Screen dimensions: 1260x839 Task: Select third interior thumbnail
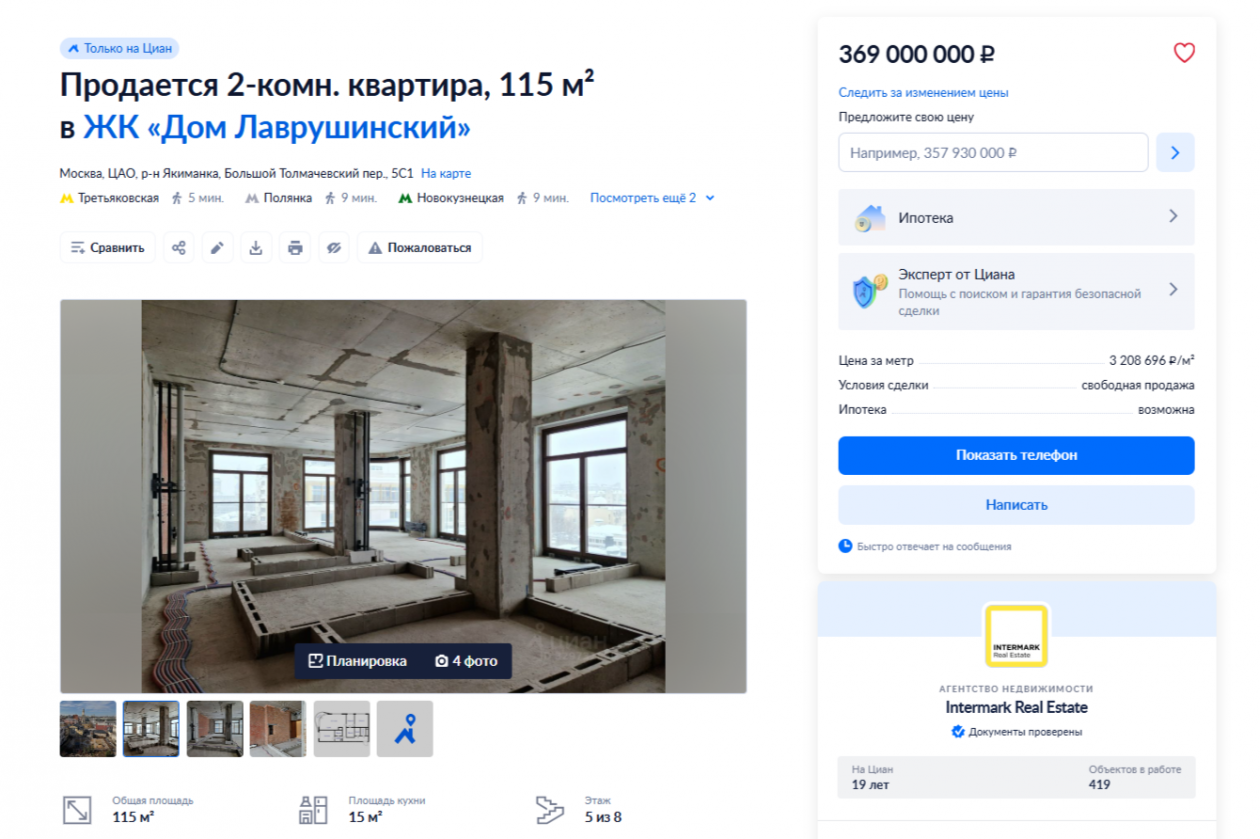click(x=215, y=728)
